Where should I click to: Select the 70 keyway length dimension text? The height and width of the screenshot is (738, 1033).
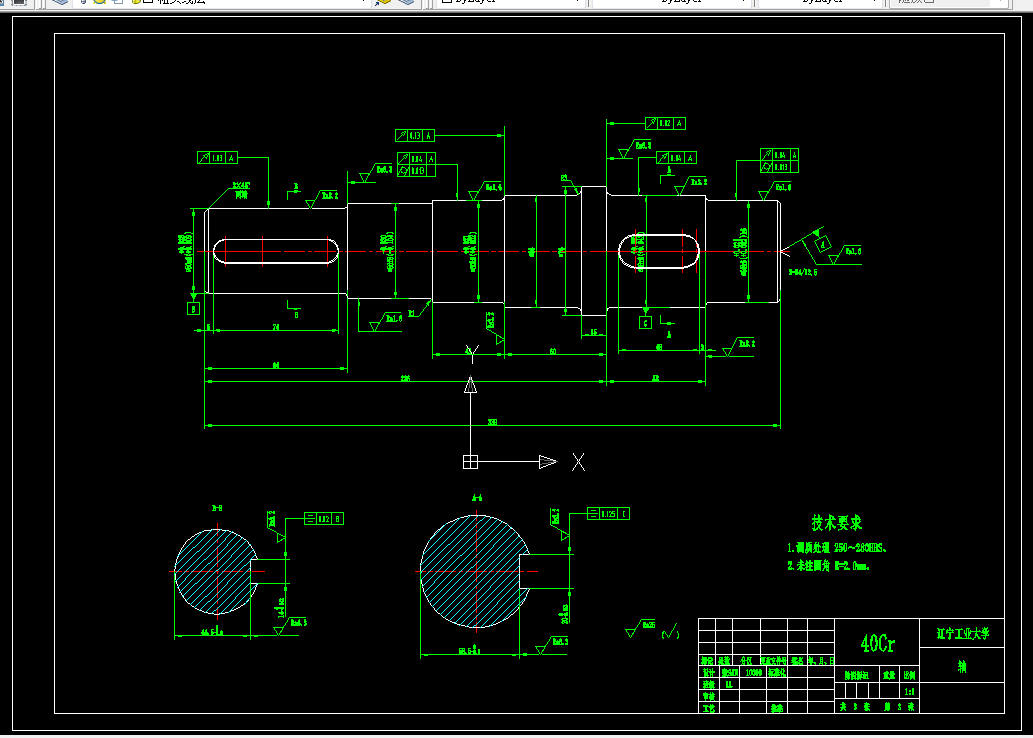pos(276,327)
